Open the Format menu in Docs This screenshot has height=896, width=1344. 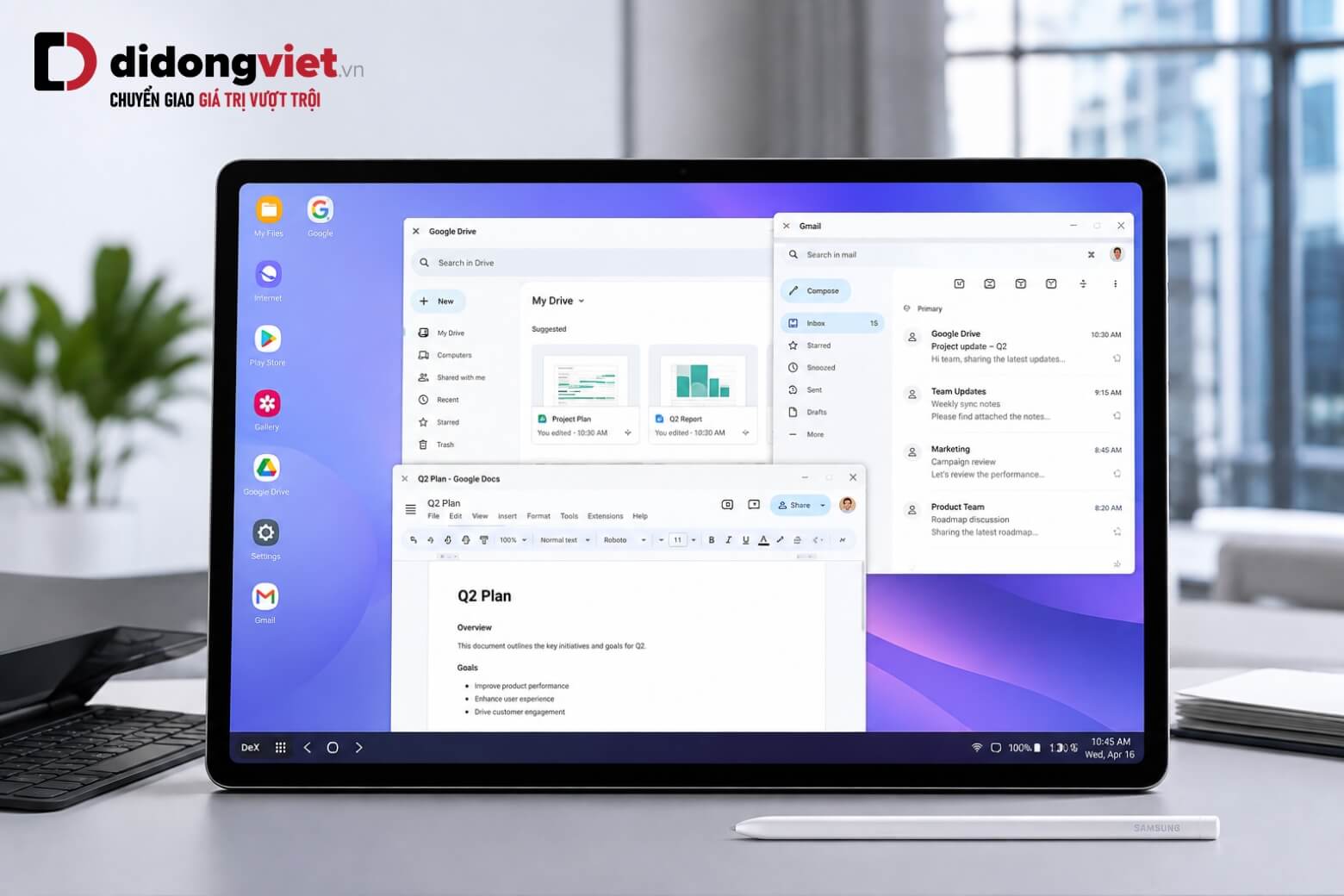coord(538,516)
